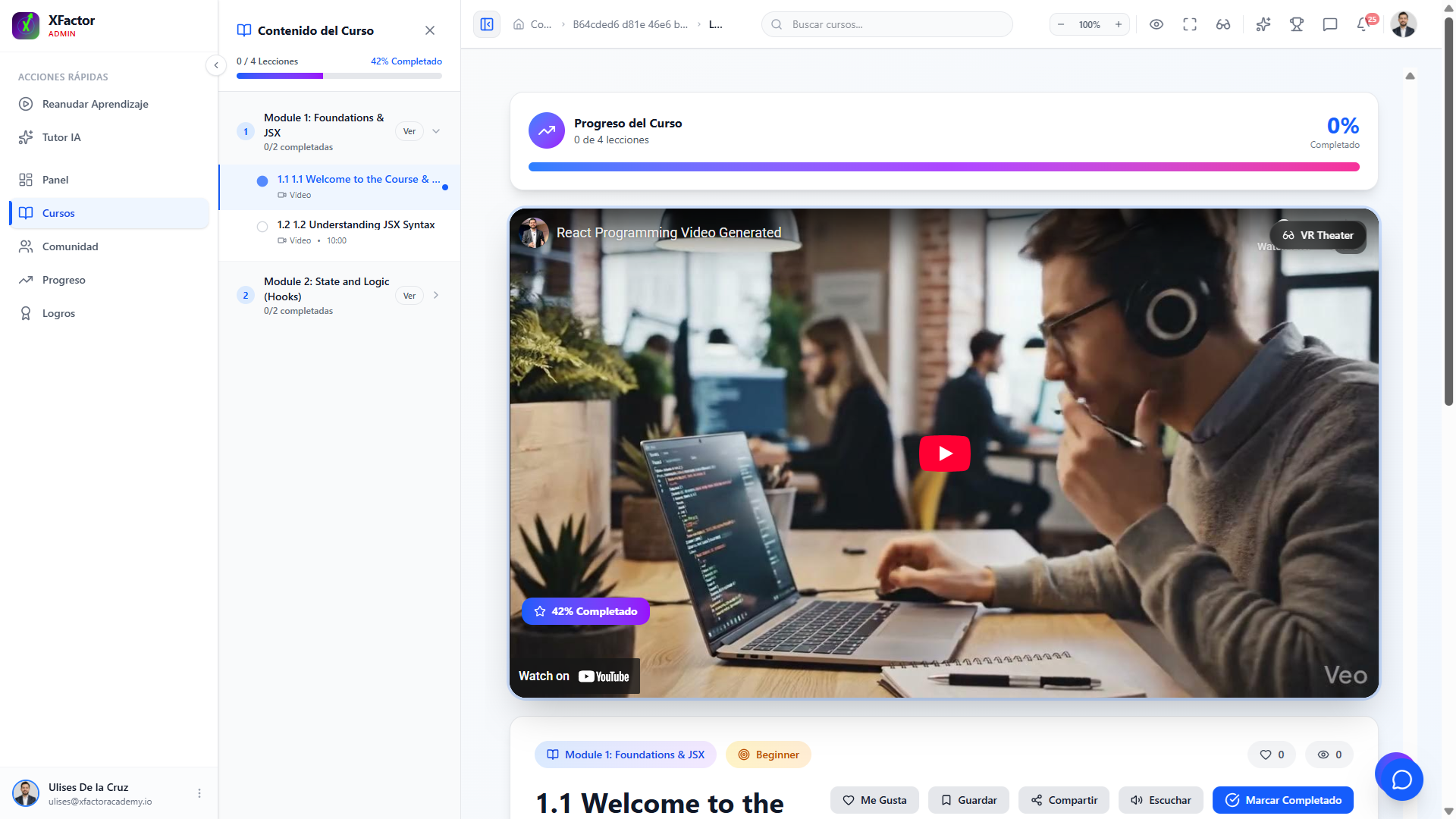The height and width of the screenshot is (819, 1456).
Task: Click the glasses VR icon in top toolbar
Action: [x=1223, y=24]
